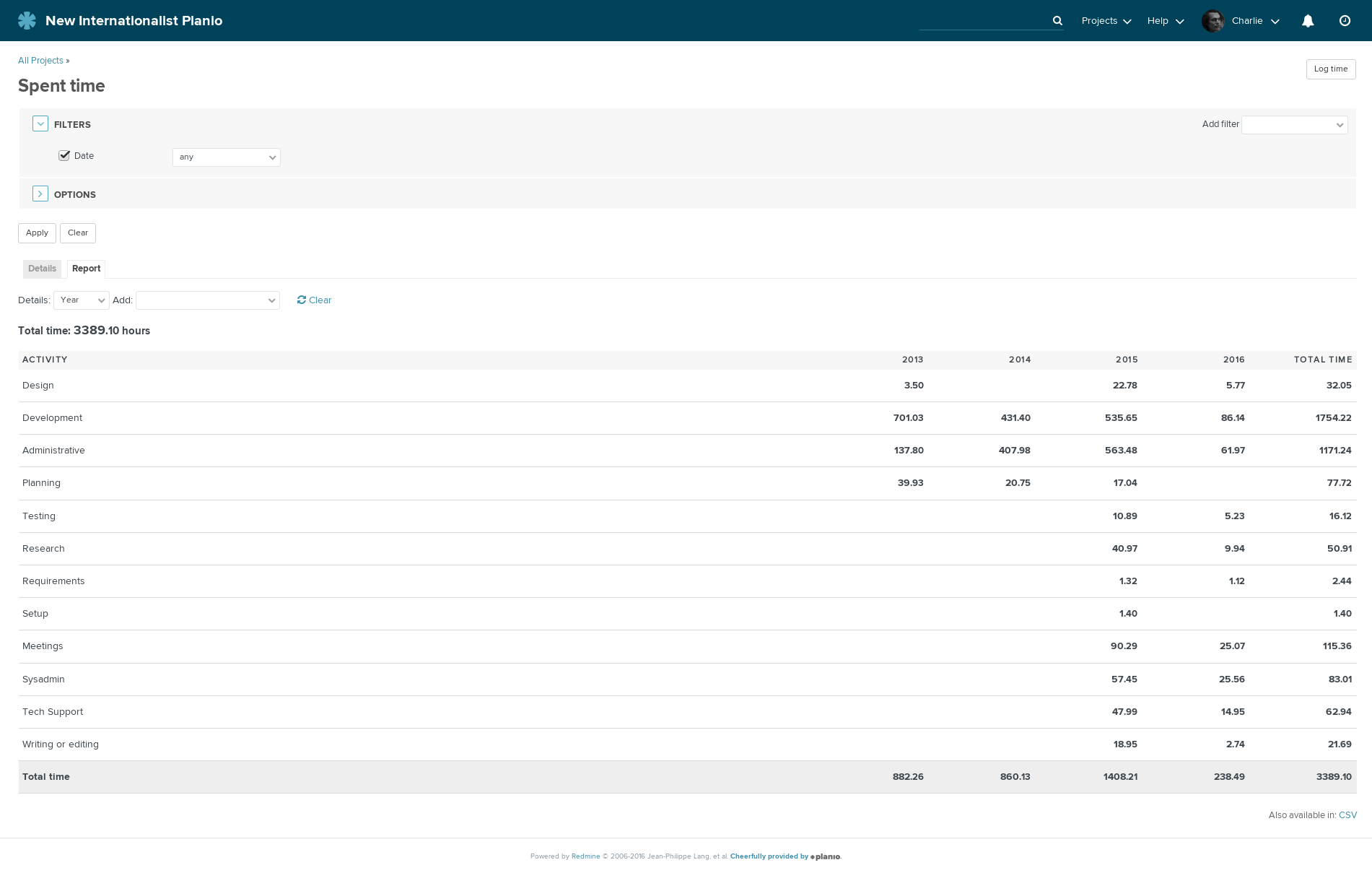Collapse the Filters section
This screenshot has height=873, width=1372.
pyautogui.click(x=40, y=124)
